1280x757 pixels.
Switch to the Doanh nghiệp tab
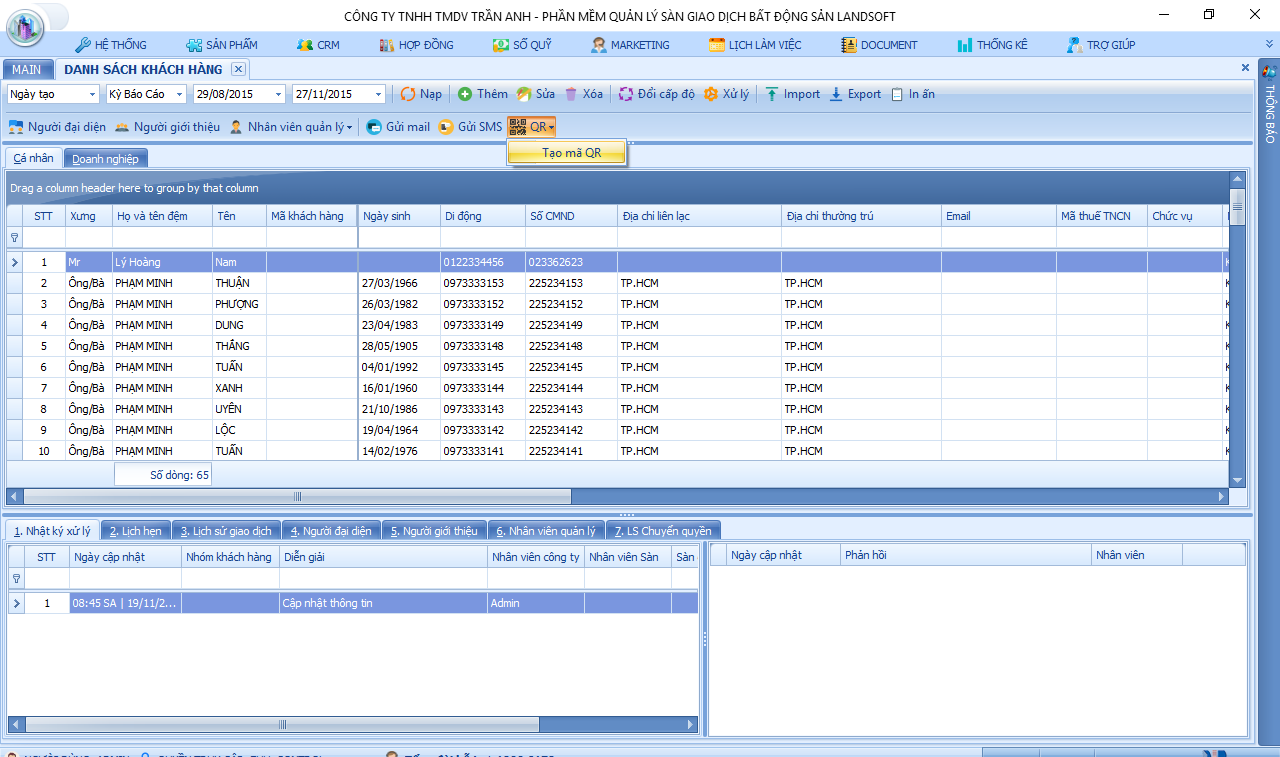click(106, 158)
